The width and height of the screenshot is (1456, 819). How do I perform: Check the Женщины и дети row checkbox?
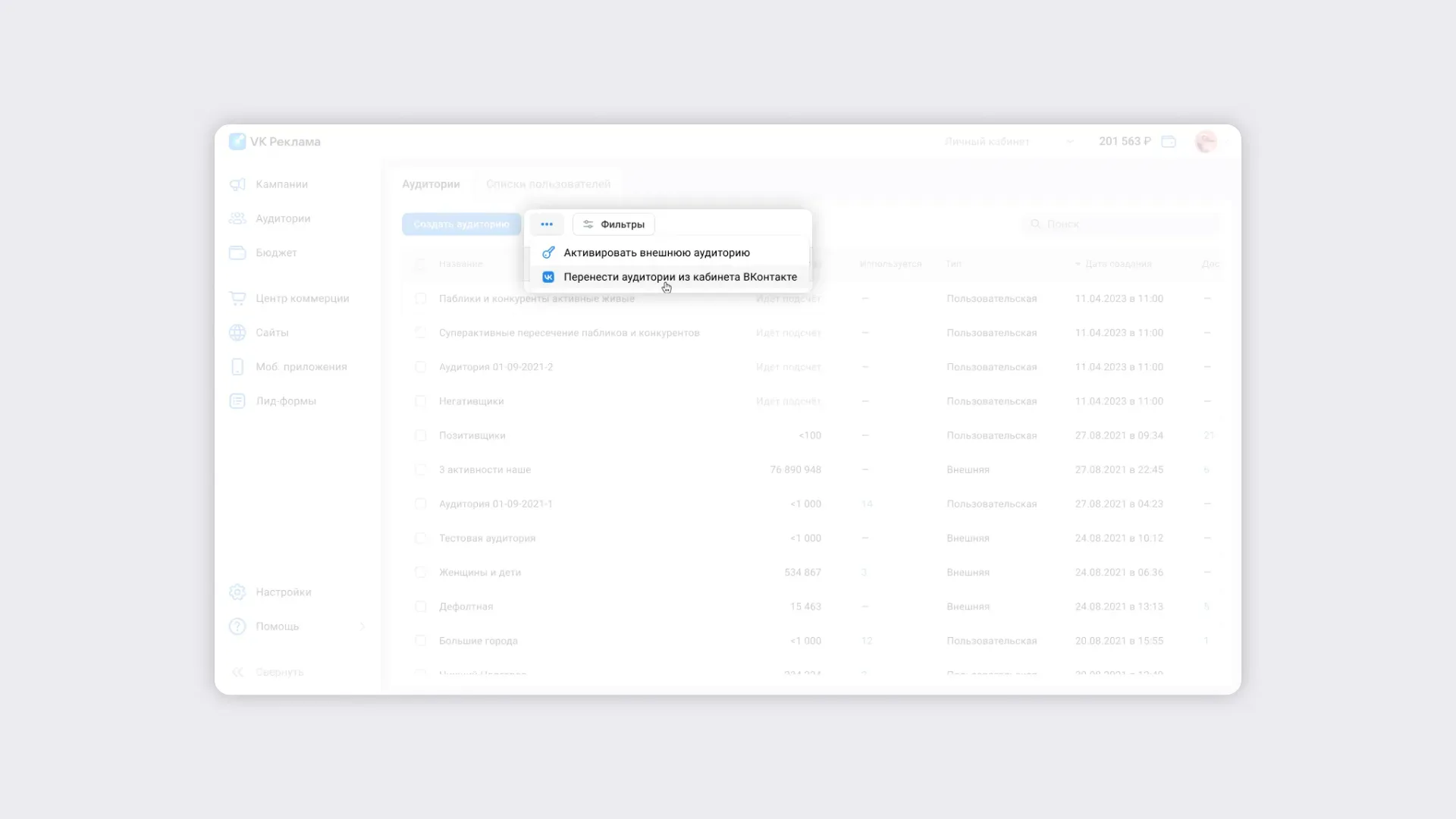pyautogui.click(x=421, y=573)
